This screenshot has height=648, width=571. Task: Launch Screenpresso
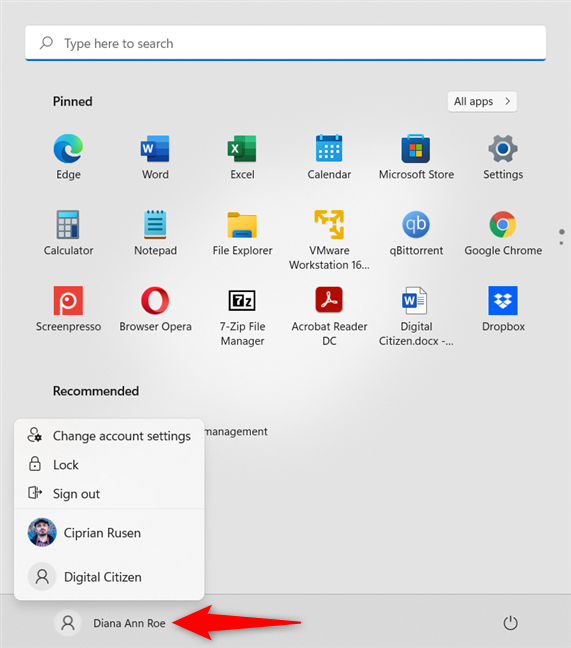(68, 309)
